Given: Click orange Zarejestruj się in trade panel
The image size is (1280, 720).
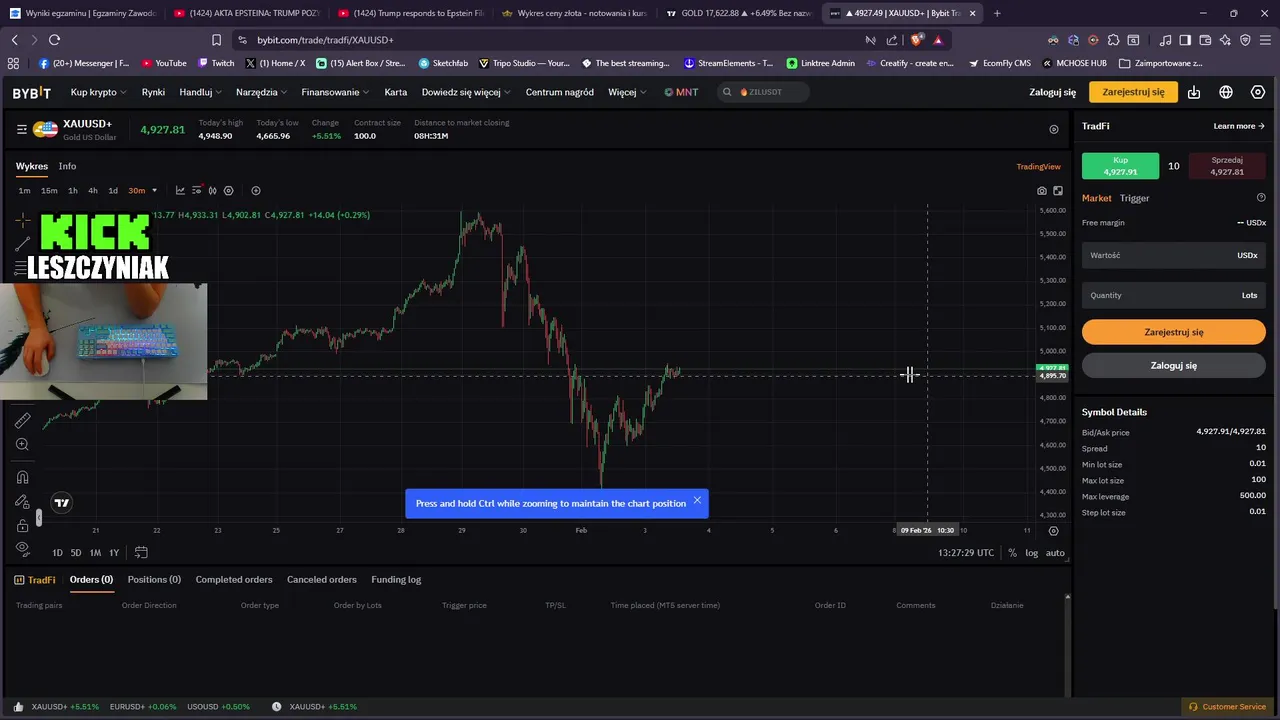Looking at the screenshot, I should point(1173,332).
